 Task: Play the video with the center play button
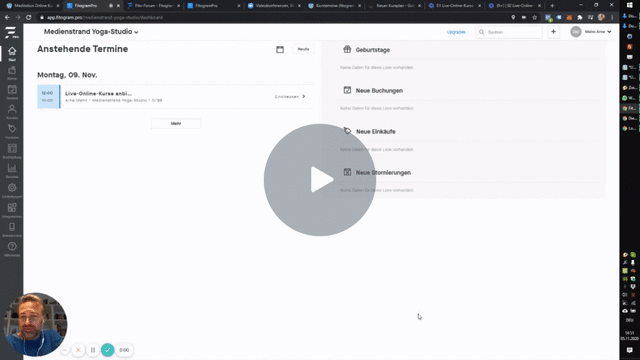320,180
